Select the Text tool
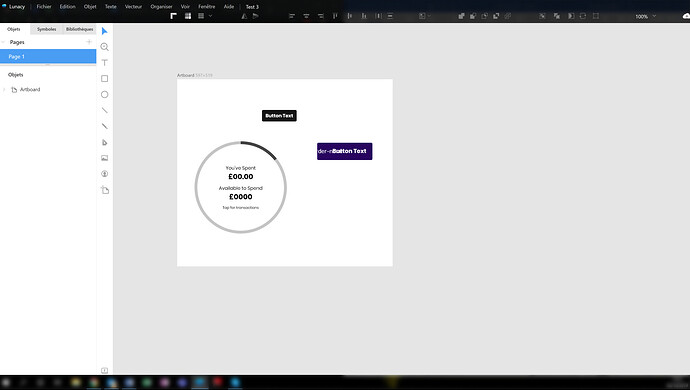 (104, 63)
